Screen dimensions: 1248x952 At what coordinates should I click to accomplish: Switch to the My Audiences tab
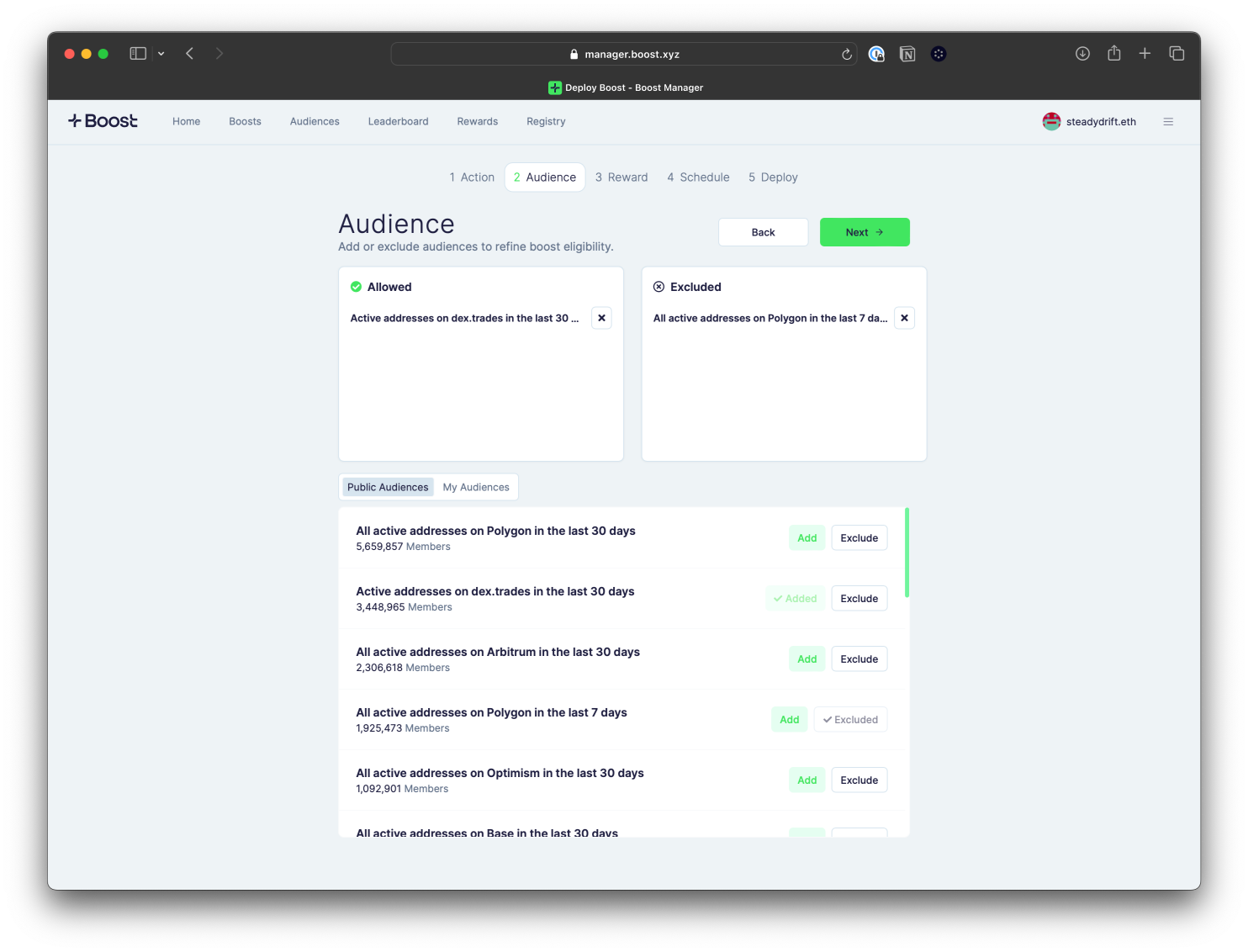tap(475, 487)
